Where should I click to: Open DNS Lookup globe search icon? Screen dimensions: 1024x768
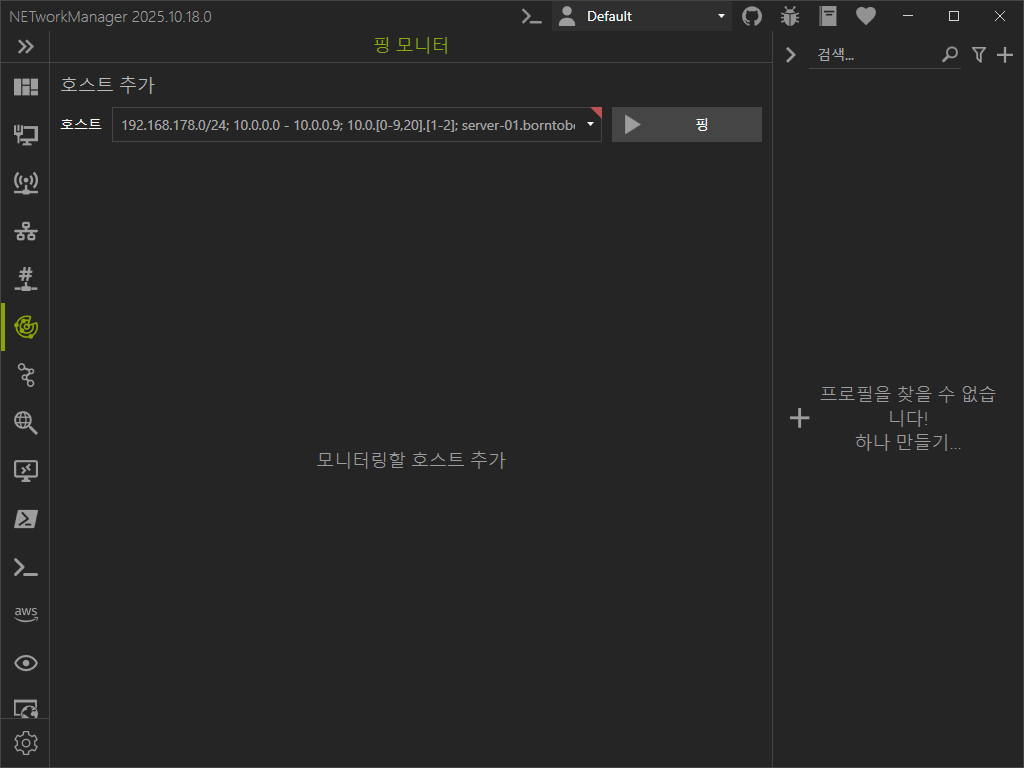(x=25, y=423)
